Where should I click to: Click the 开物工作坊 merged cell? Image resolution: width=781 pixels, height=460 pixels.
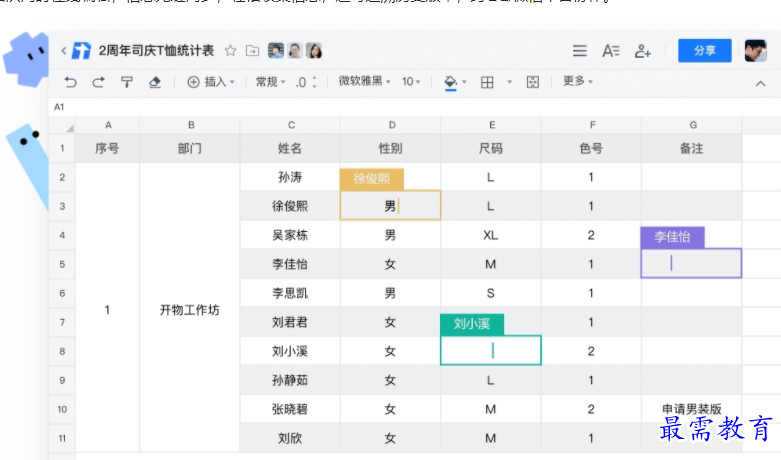click(190, 310)
